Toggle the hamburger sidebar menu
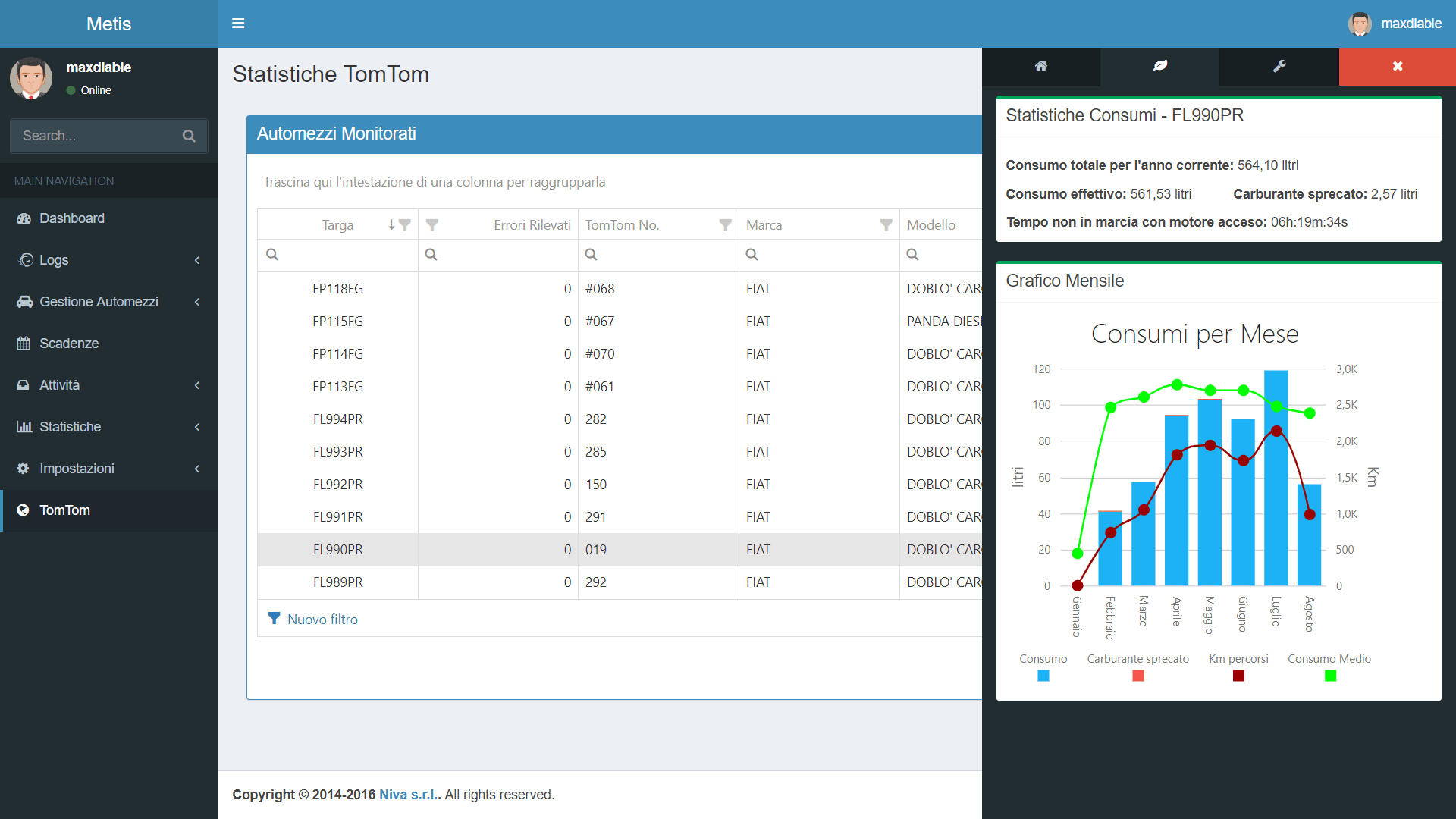 [238, 24]
